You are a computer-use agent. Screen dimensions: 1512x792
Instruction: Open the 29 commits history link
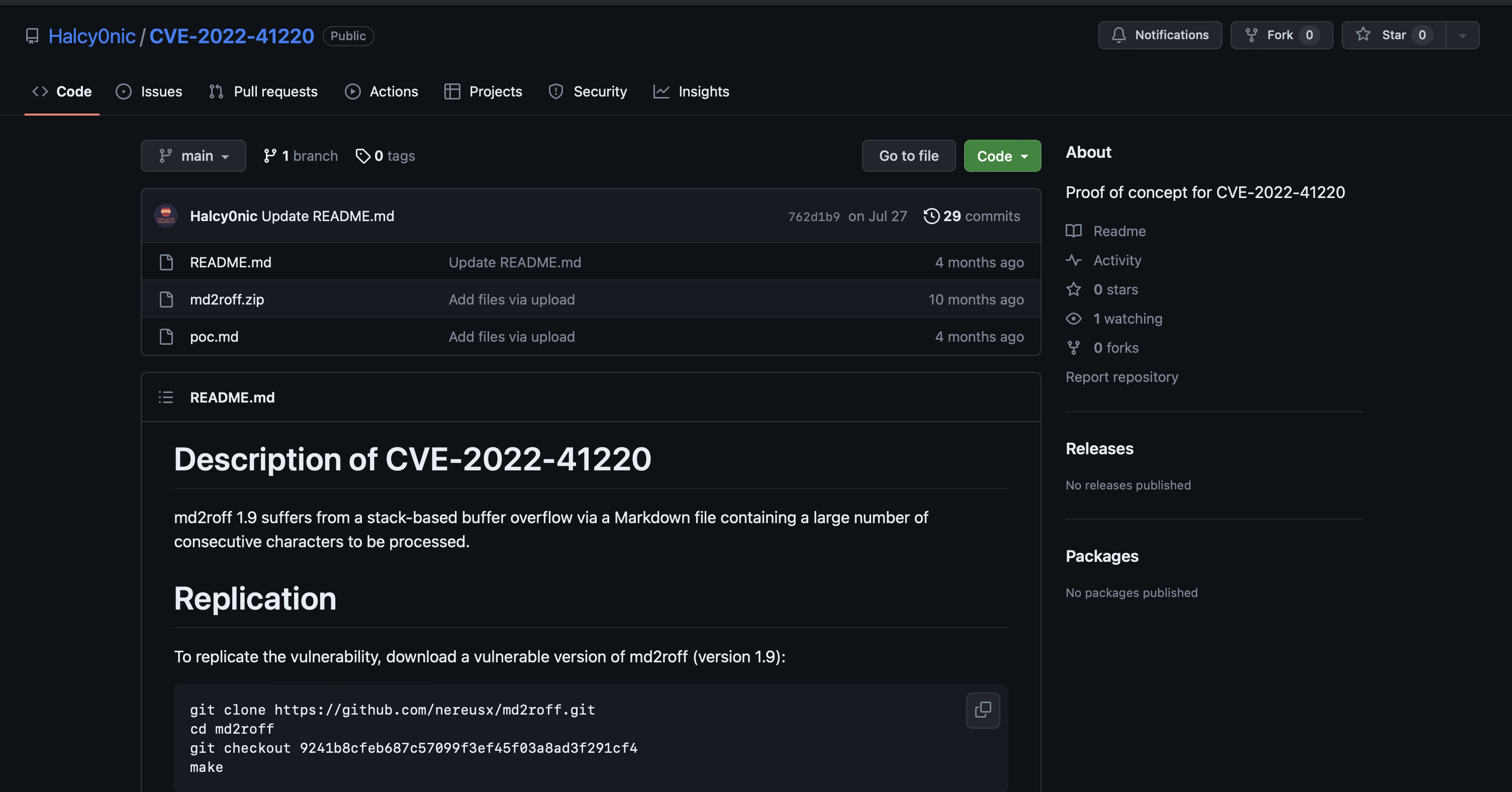click(x=972, y=217)
